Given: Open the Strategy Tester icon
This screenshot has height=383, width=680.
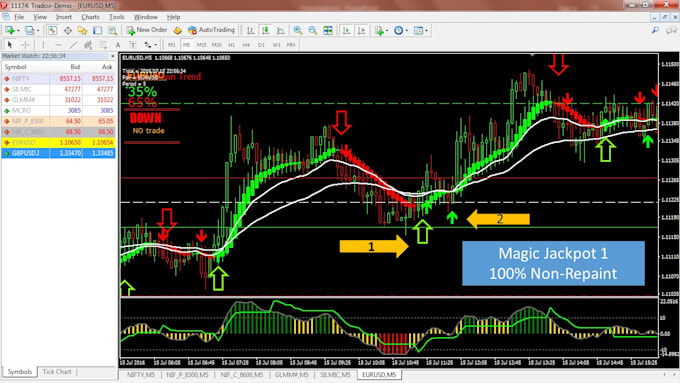Looking at the screenshot, I should 112,30.
